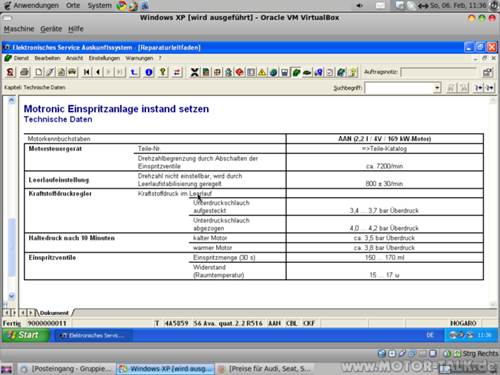
Task: Open the Suchbegriff dropdown arrow
Action: tap(437, 88)
